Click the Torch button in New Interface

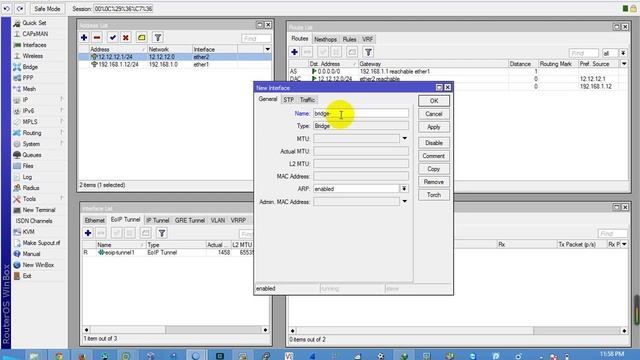pos(434,195)
